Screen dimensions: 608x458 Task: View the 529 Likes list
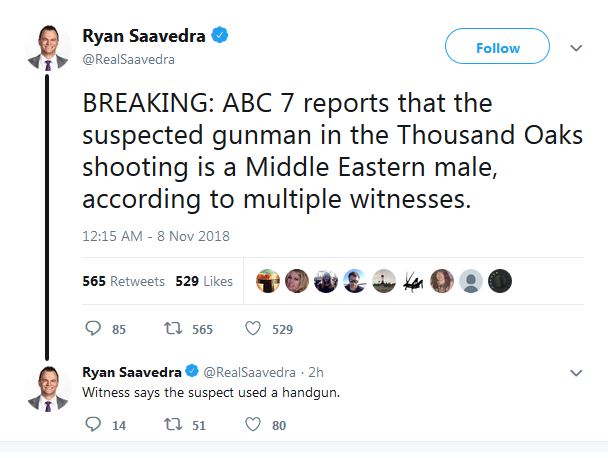pyautogui.click(x=204, y=281)
